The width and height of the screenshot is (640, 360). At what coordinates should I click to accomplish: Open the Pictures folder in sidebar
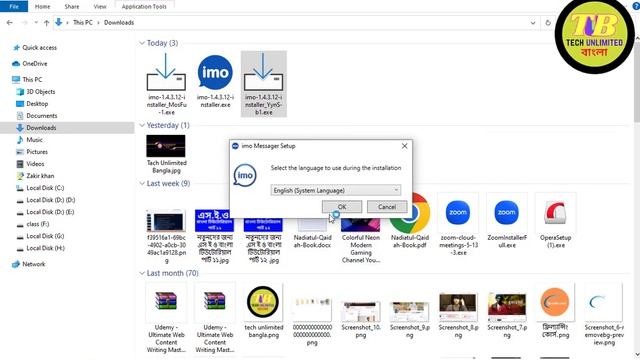pyautogui.click(x=37, y=152)
